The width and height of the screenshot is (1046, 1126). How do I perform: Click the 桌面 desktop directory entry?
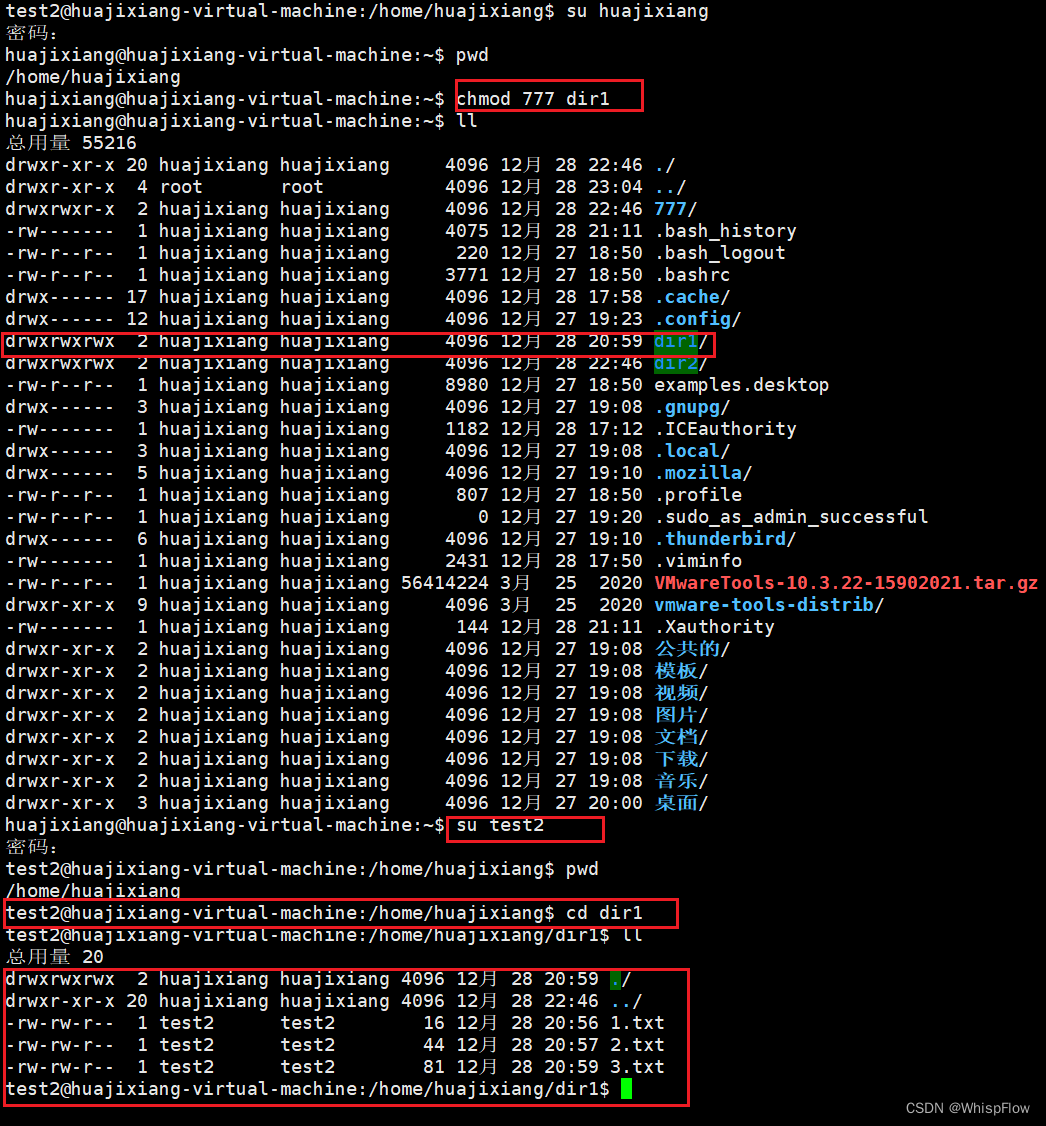677,802
